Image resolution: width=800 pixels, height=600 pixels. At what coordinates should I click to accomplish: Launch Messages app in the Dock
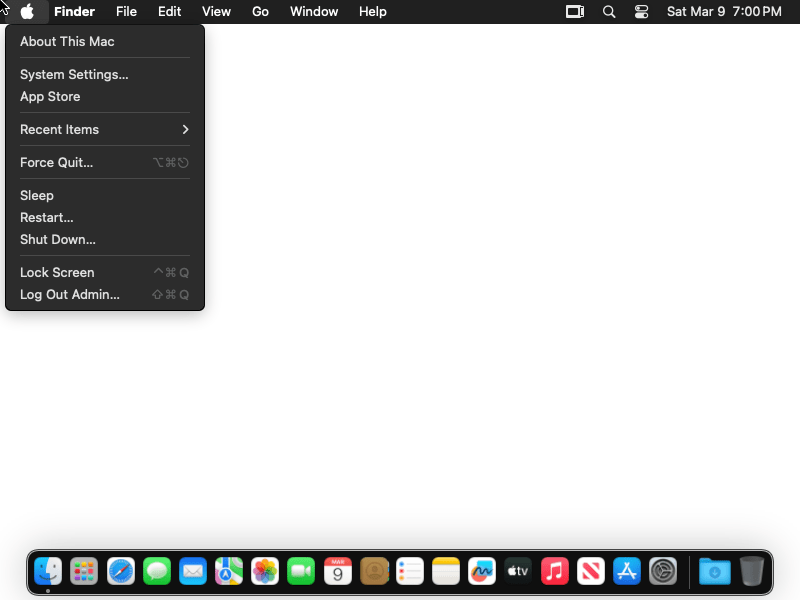point(157,571)
